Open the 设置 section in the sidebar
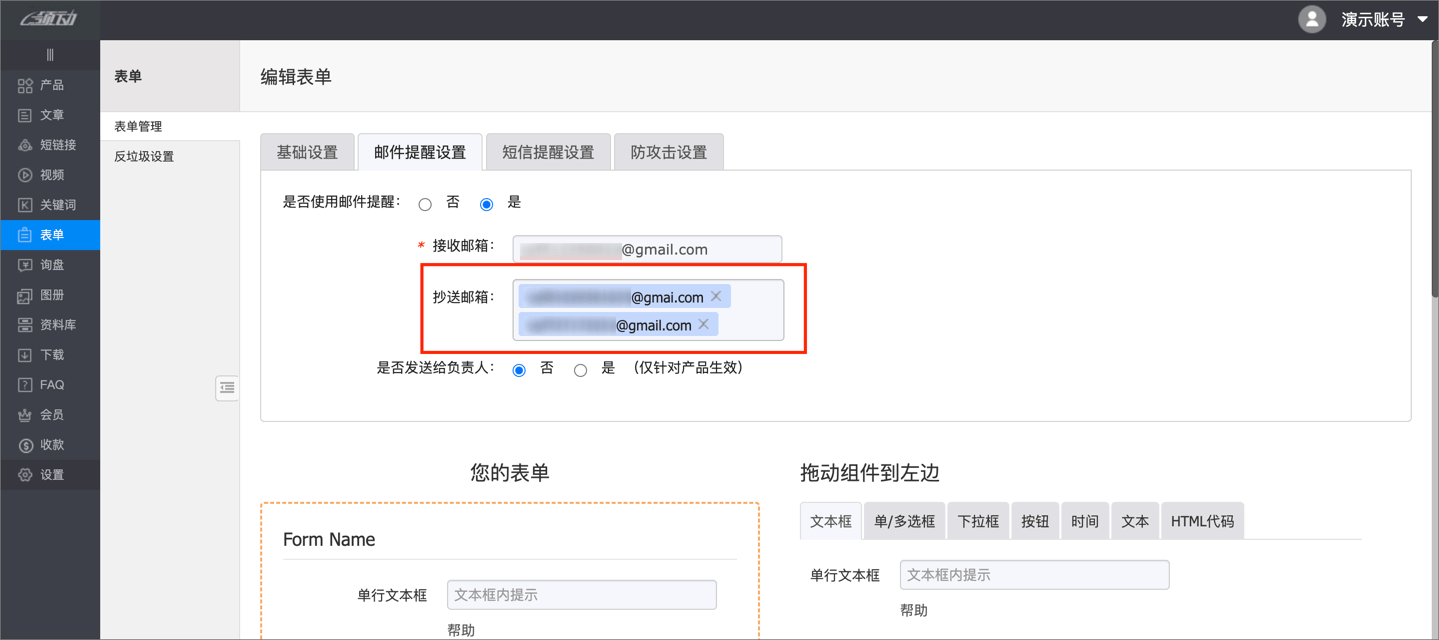This screenshot has height=640, width=1439. coord(50,475)
